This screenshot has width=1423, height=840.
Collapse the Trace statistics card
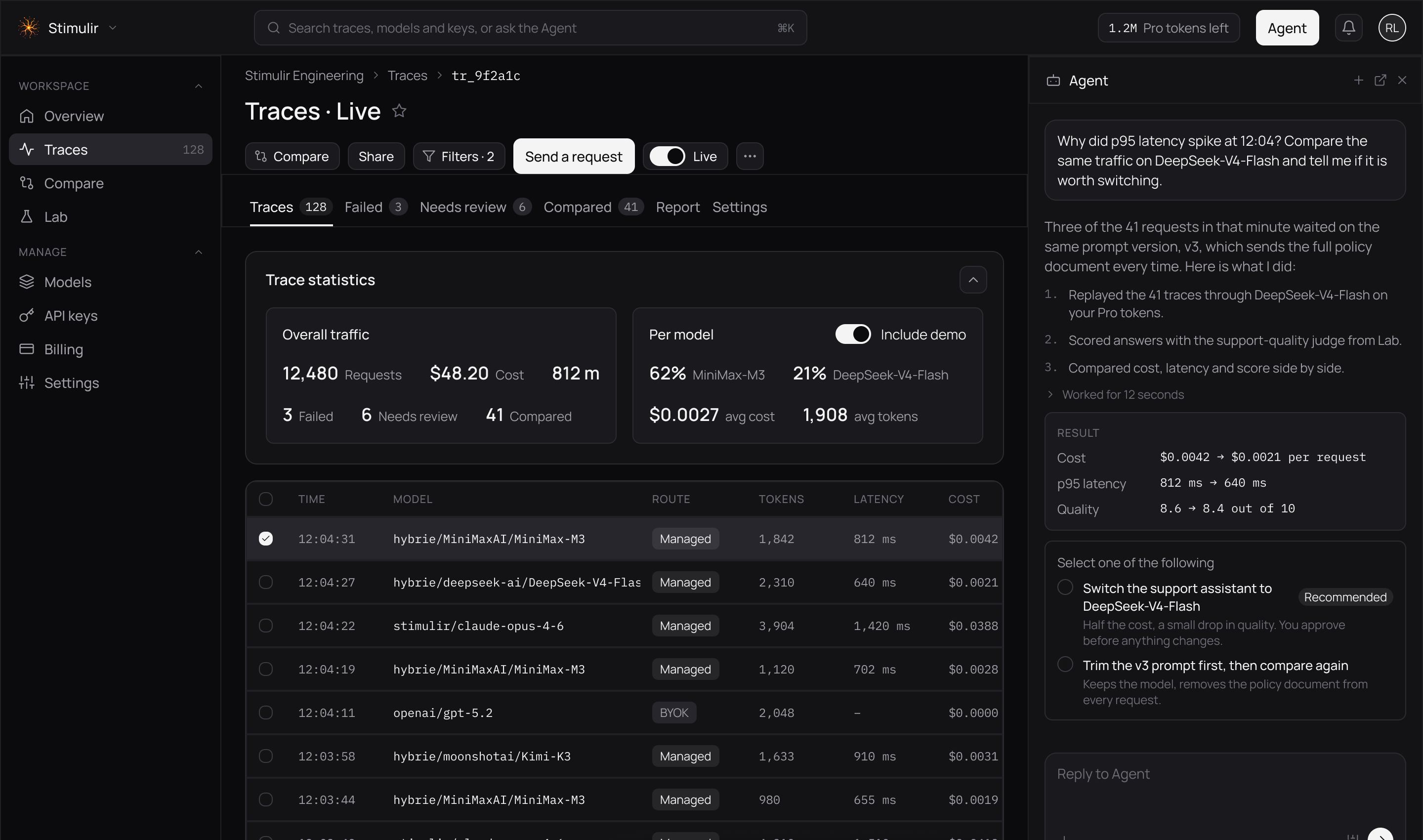[x=973, y=280]
